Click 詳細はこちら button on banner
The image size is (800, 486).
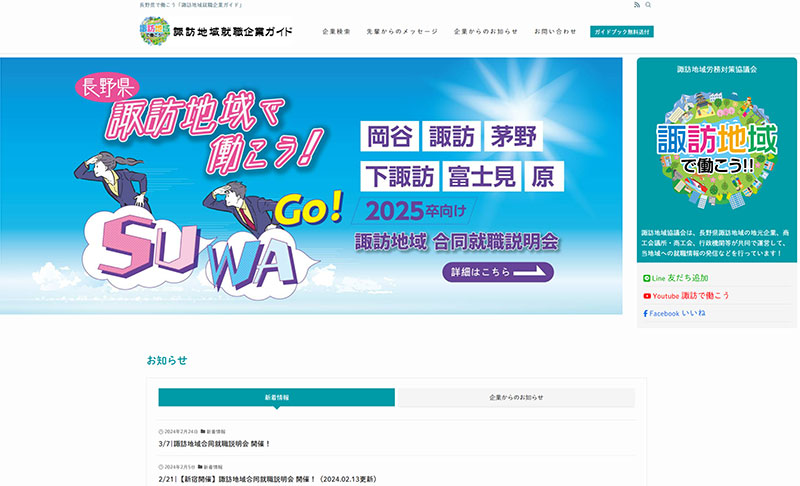coord(498,272)
